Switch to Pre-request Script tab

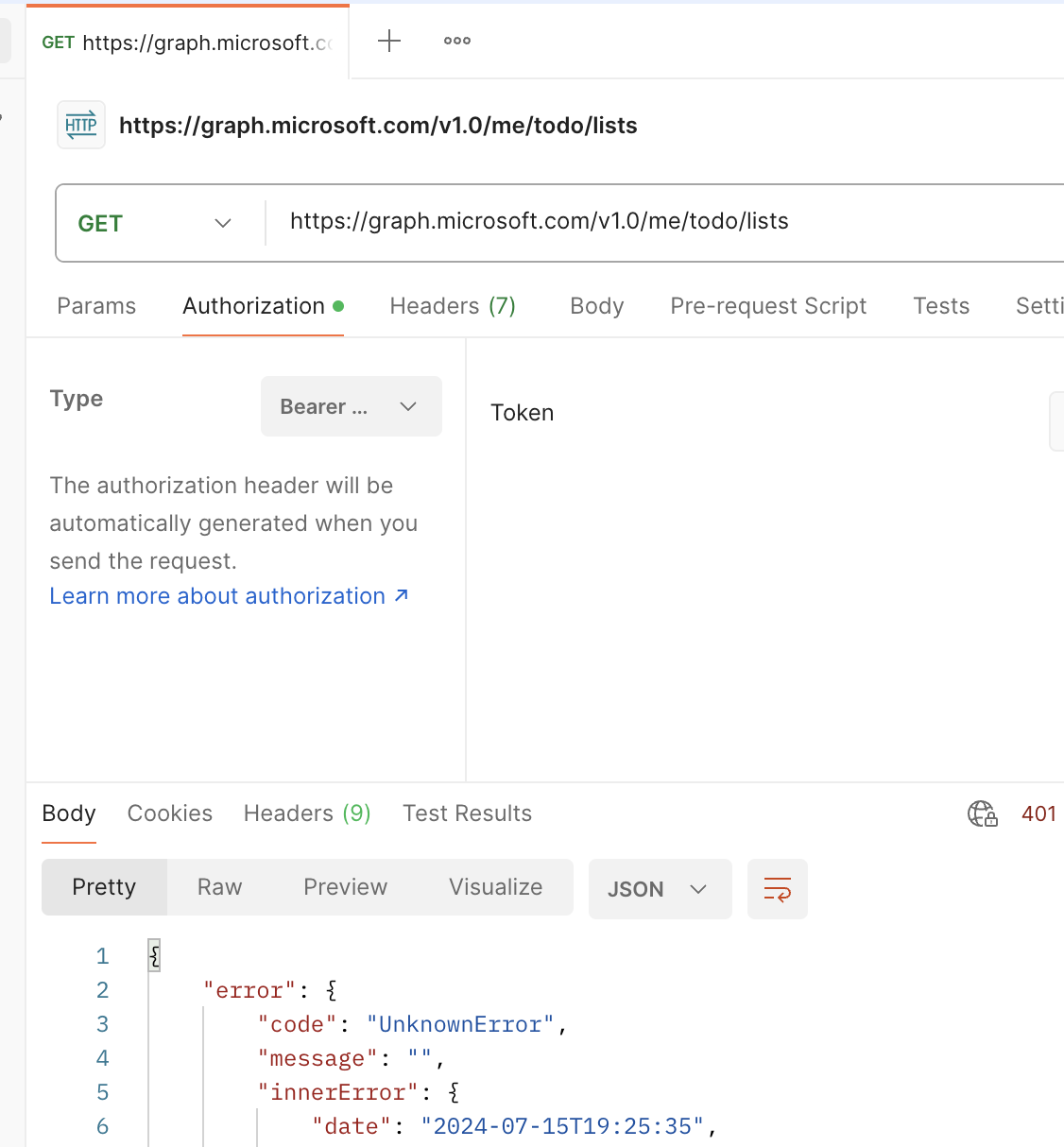[768, 306]
